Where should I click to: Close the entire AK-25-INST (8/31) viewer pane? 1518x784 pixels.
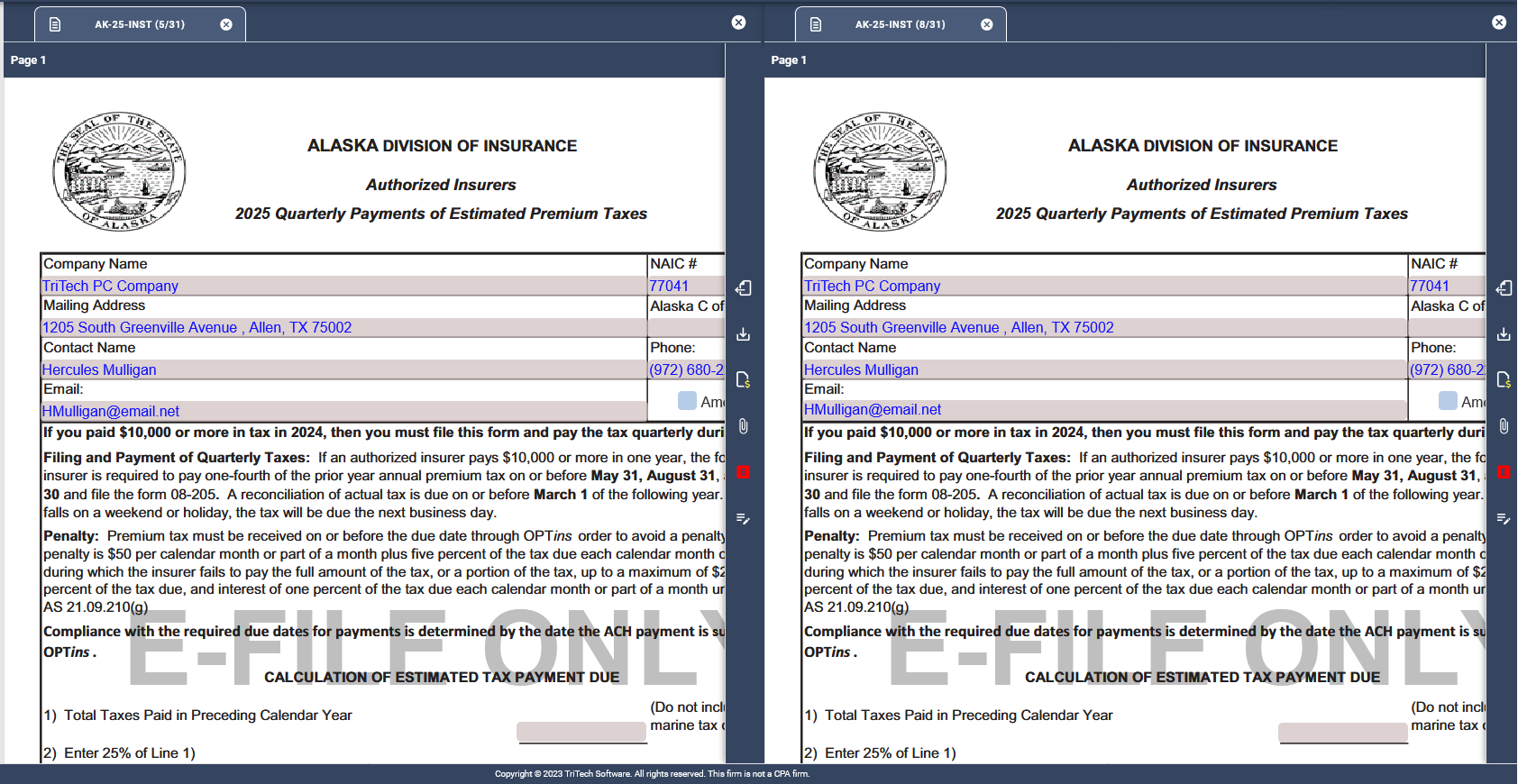point(1499,23)
